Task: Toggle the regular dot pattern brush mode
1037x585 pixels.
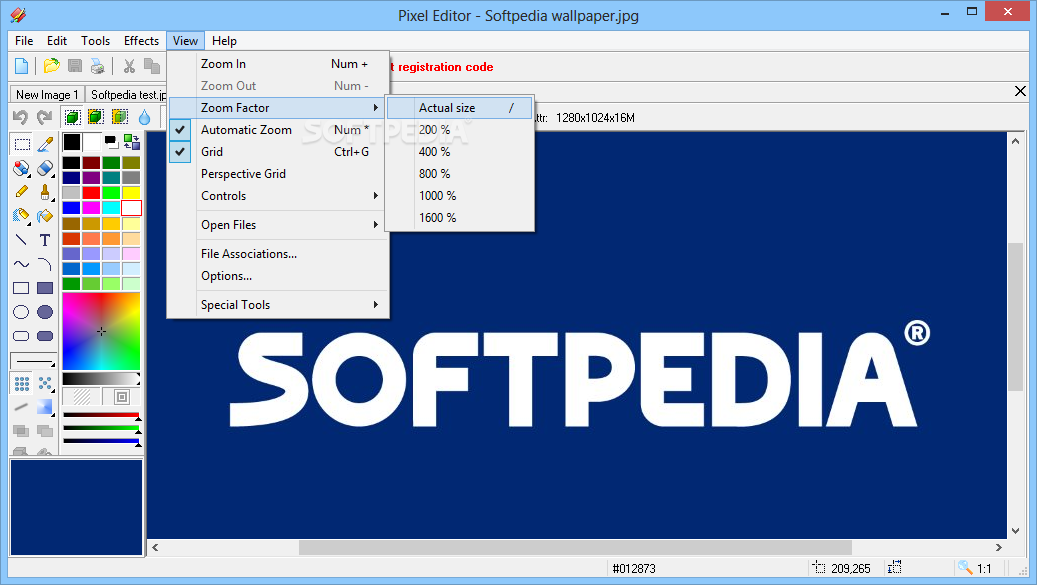Action: [x=22, y=383]
